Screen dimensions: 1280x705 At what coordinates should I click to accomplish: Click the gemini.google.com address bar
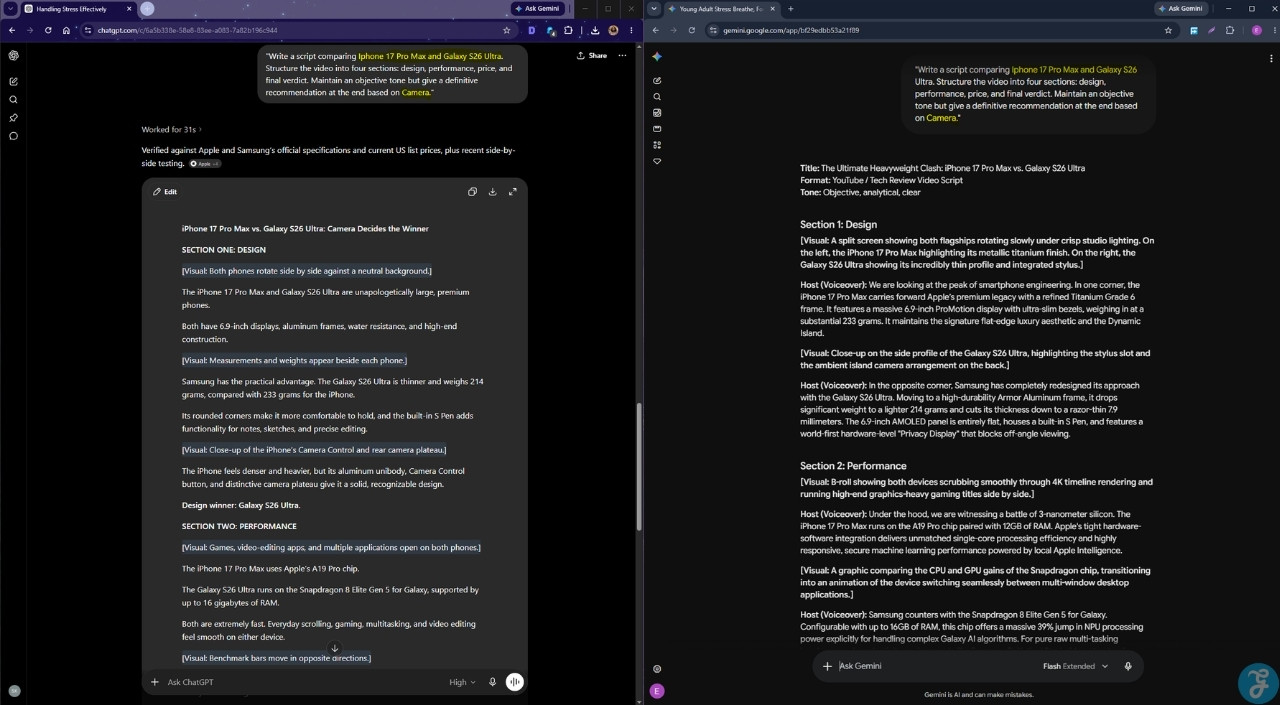coord(940,30)
